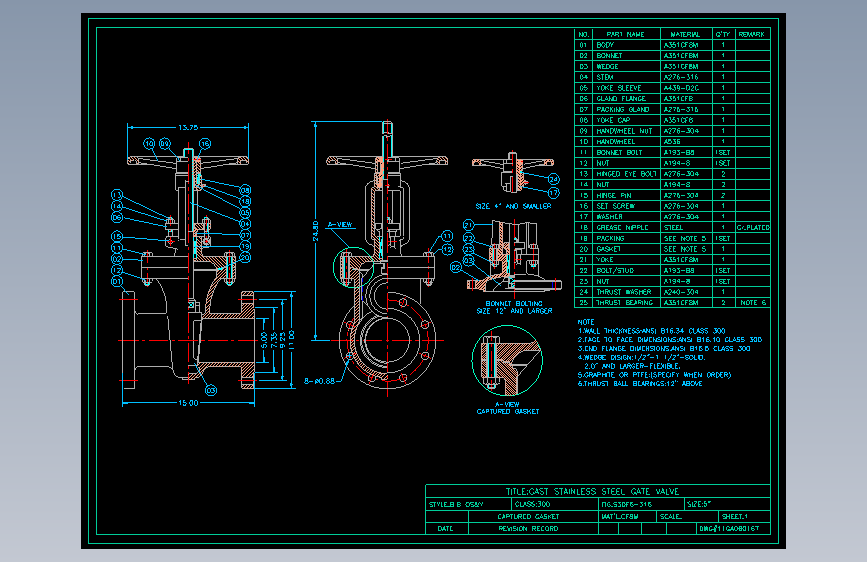Viewport: 867px width, 562px height.
Task: Select note 3 END FLANGE DIMENSIONS line
Action: [664, 348]
